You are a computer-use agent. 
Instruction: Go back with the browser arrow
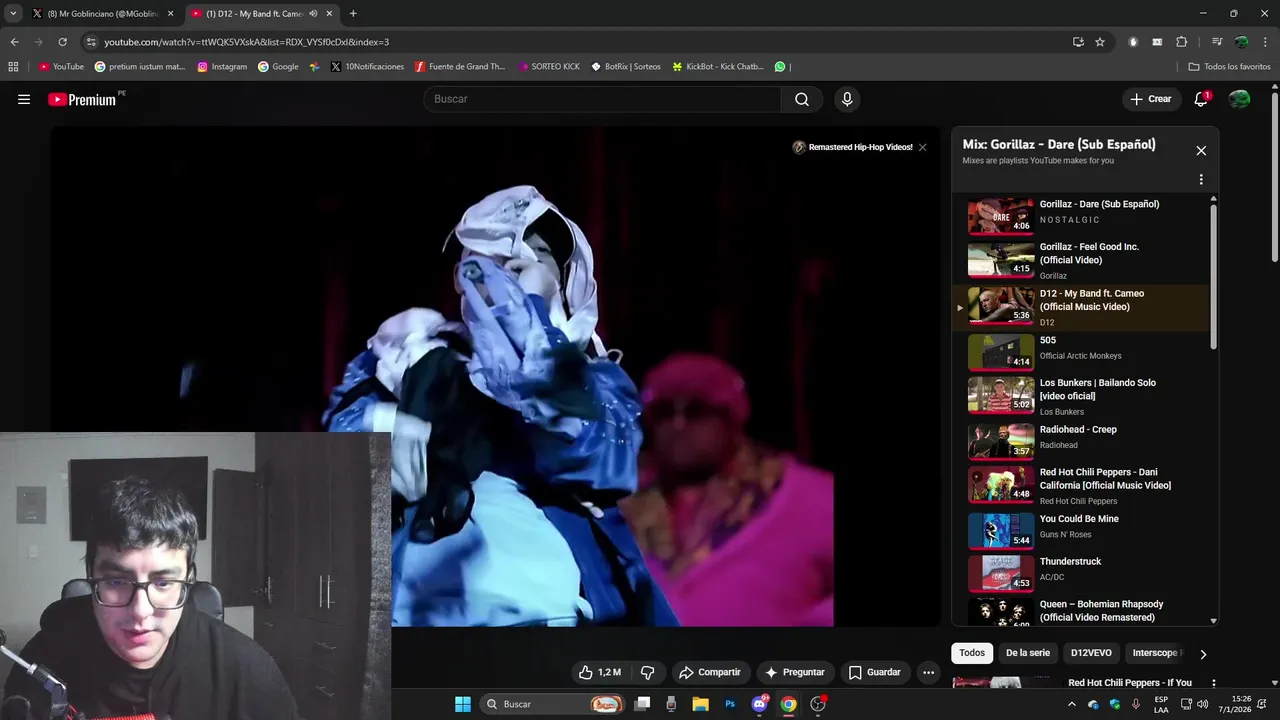[14, 42]
